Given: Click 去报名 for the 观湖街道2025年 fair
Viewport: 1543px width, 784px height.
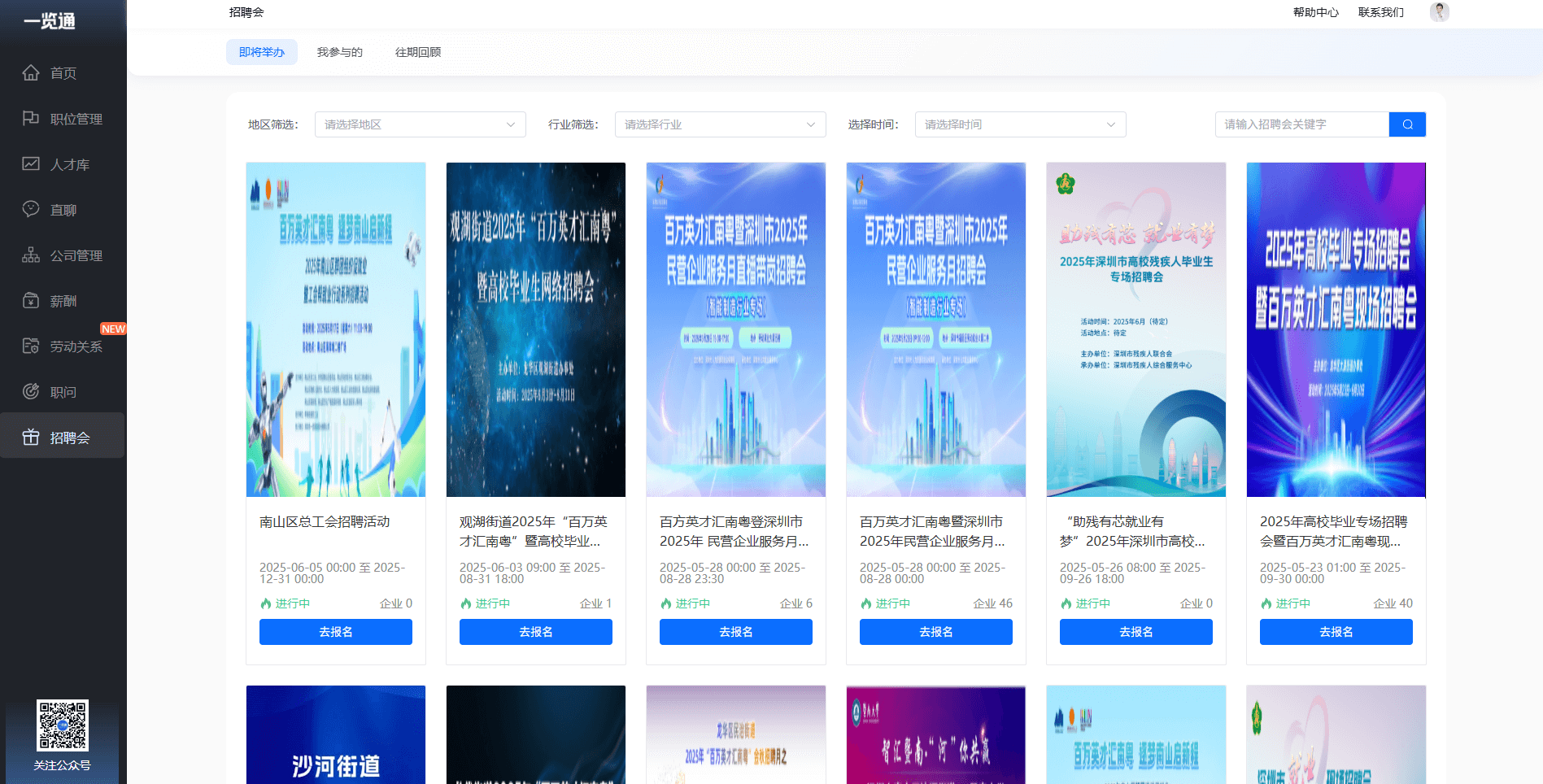Looking at the screenshot, I should pos(536,632).
